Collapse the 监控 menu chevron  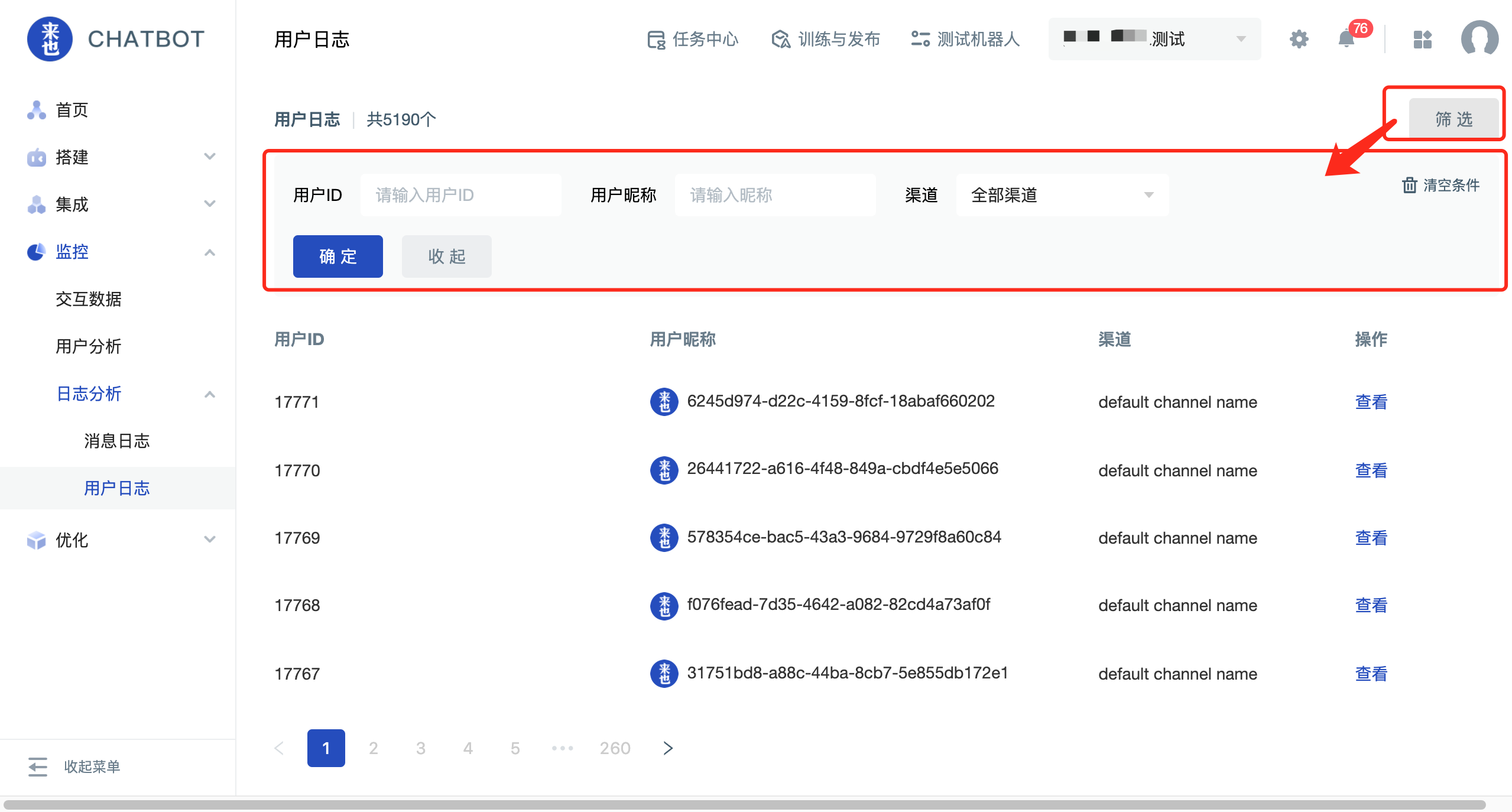pos(209,252)
